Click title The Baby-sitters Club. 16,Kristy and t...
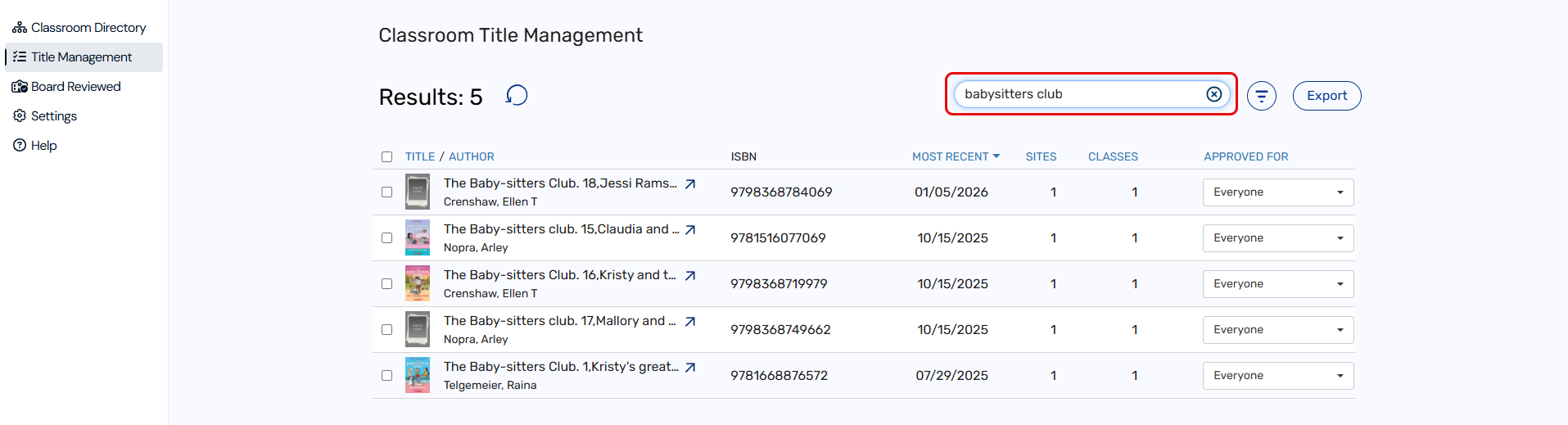This screenshot has height=425, width=1568. pyautogui.click(x=560, y=275)
